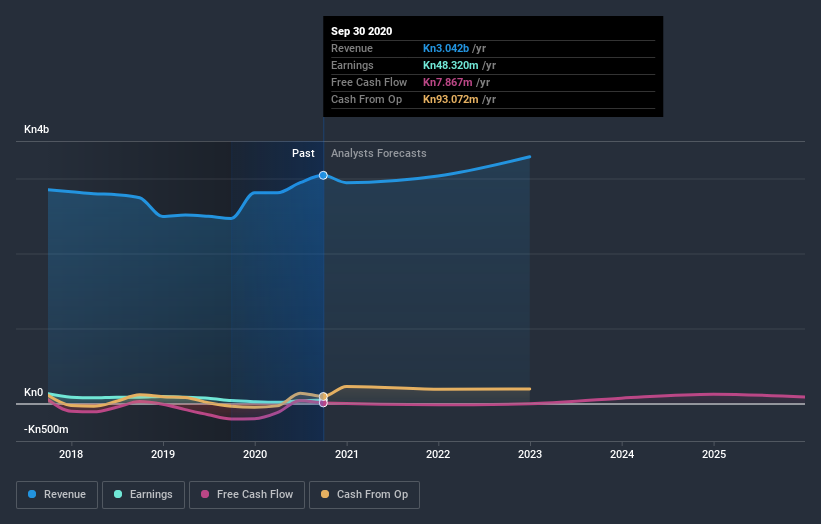Click the Revenue data point on Sep 30 2020
This screenshot has width=821, height=524.
[x=323, y=175]
